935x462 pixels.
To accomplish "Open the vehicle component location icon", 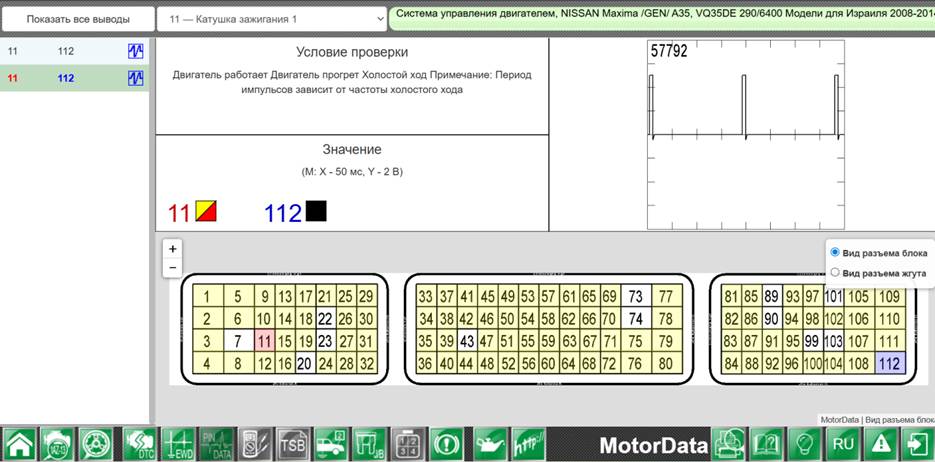I will pos(331,444).
